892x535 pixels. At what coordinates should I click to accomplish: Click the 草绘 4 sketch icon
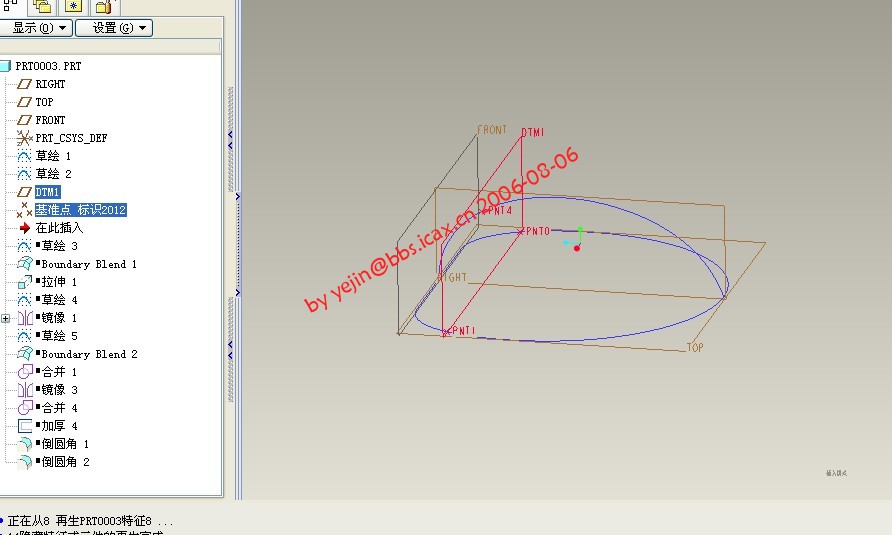pos(24,300)
